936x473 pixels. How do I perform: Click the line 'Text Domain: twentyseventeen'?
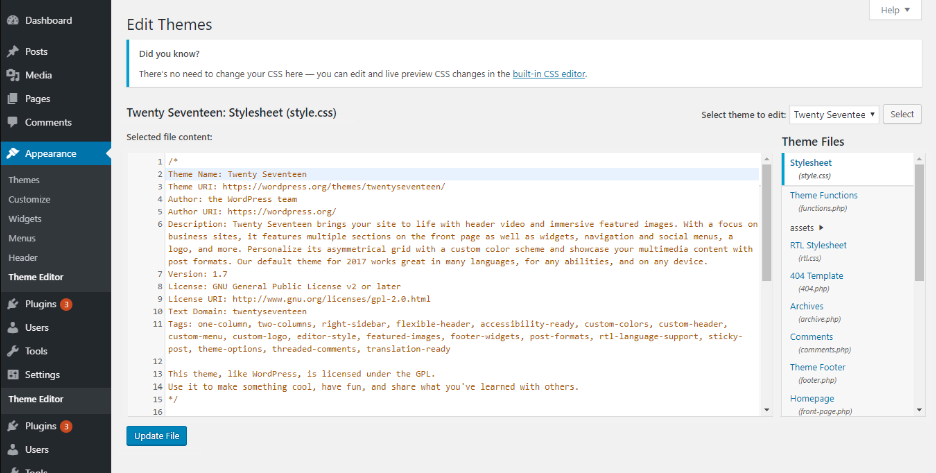click(x=237, y=311)
